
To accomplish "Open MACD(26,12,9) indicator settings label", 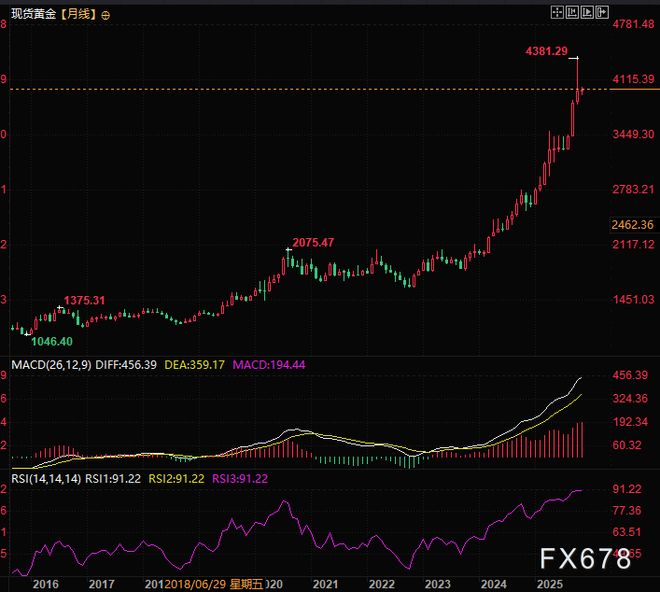I will (x=46, y=365).
